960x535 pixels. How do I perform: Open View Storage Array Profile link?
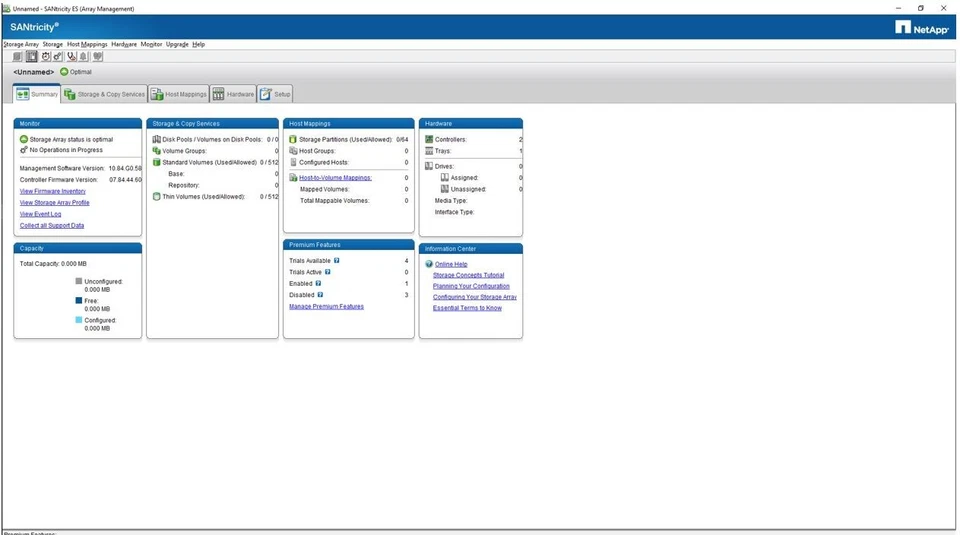(54, 203)
